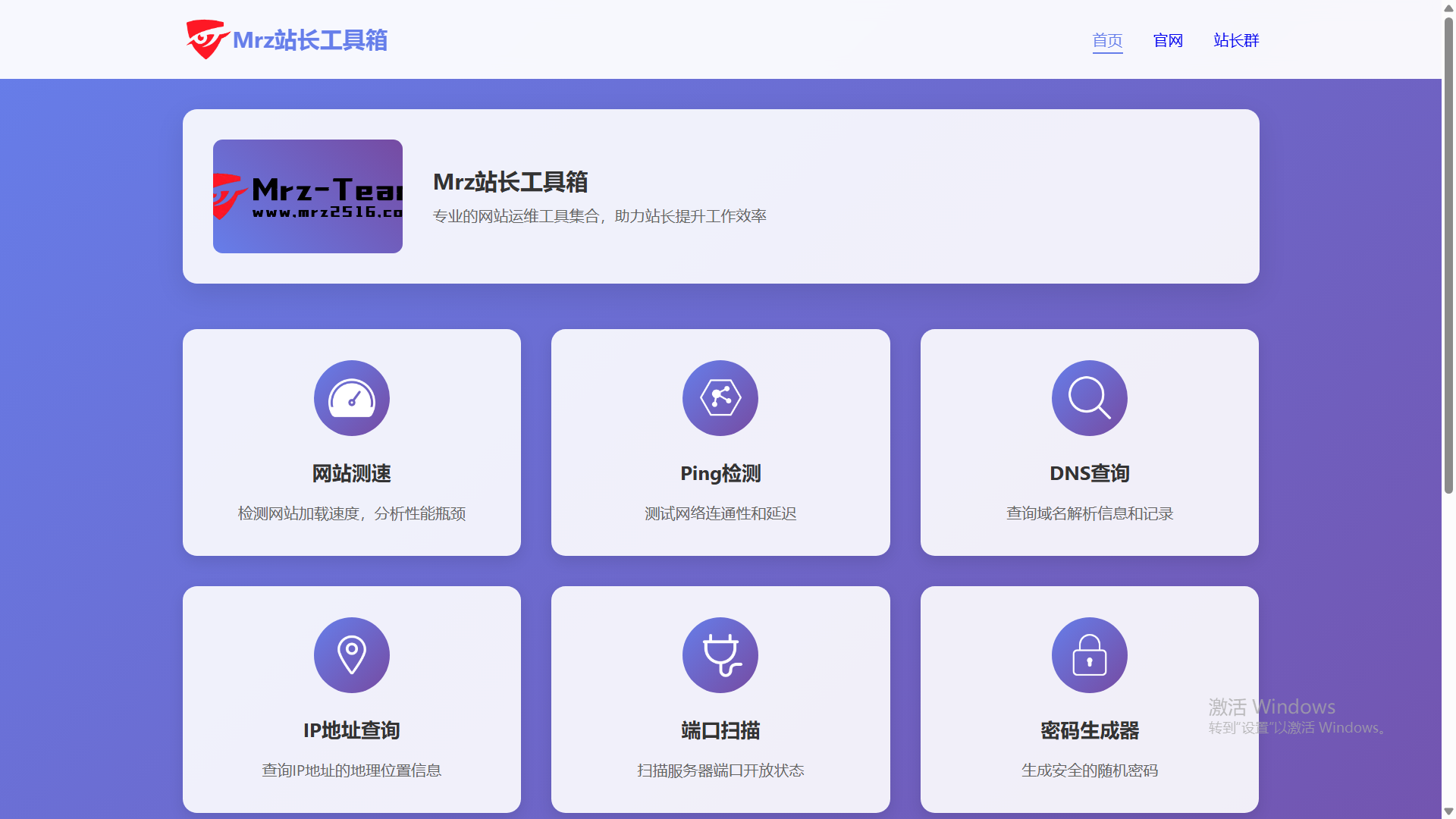Click the Mrz shield logo in header

207,39
